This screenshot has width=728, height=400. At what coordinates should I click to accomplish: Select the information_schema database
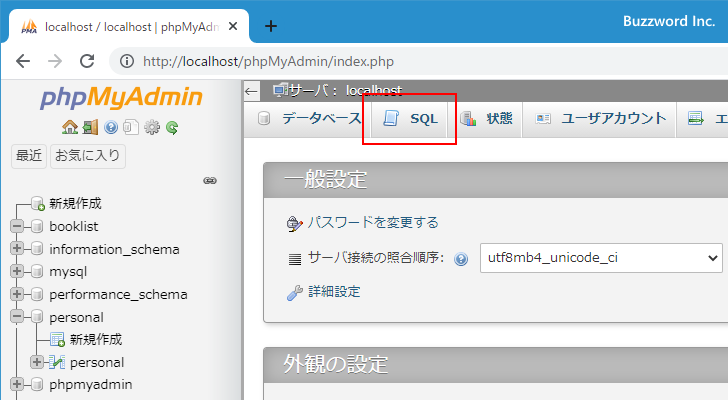tap(114, 249)
